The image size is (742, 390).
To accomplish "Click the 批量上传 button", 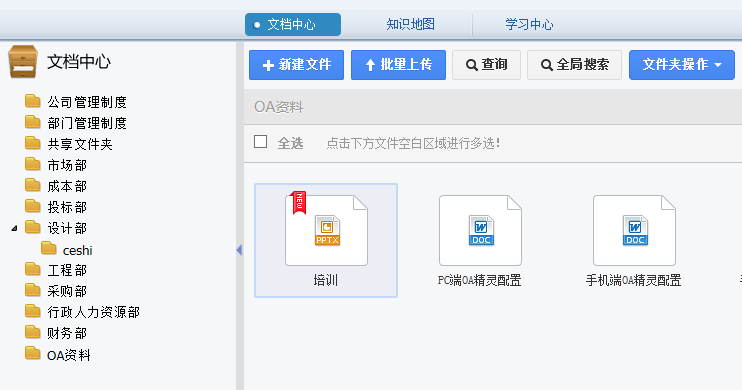I will pyautogui.click(x=398, y=65).
